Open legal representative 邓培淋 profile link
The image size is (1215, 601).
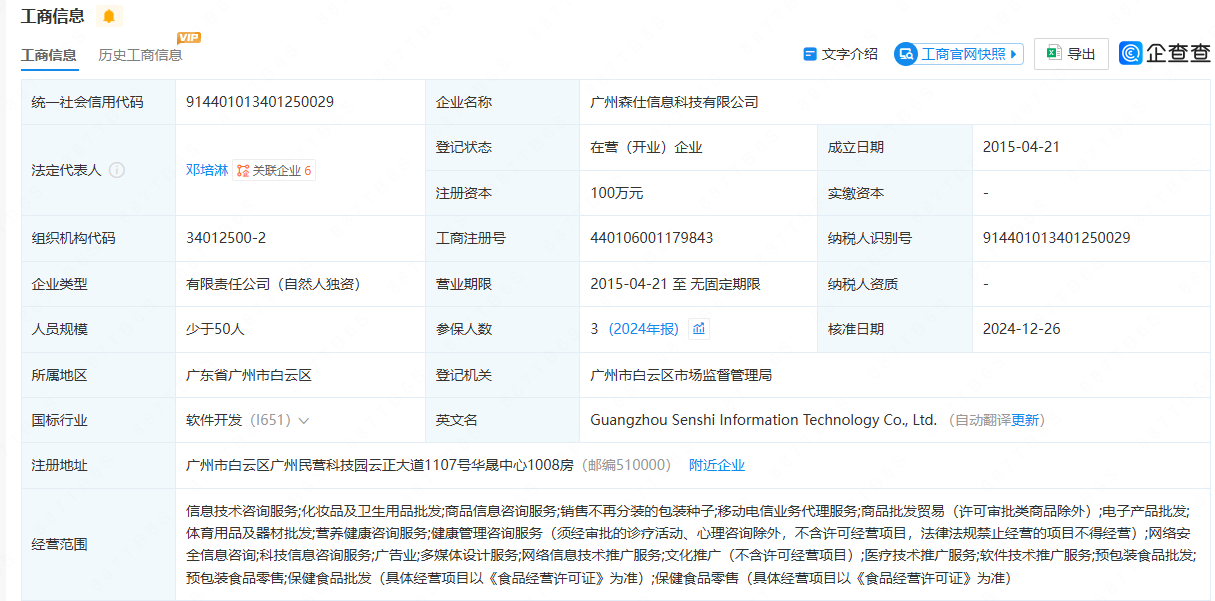coord(205,170)
